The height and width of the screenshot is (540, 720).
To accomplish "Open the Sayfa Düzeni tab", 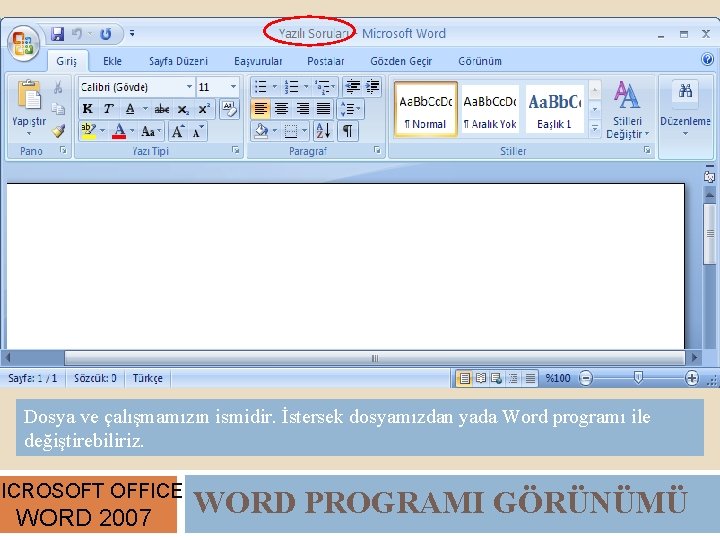I will click(x=178, y=61).
